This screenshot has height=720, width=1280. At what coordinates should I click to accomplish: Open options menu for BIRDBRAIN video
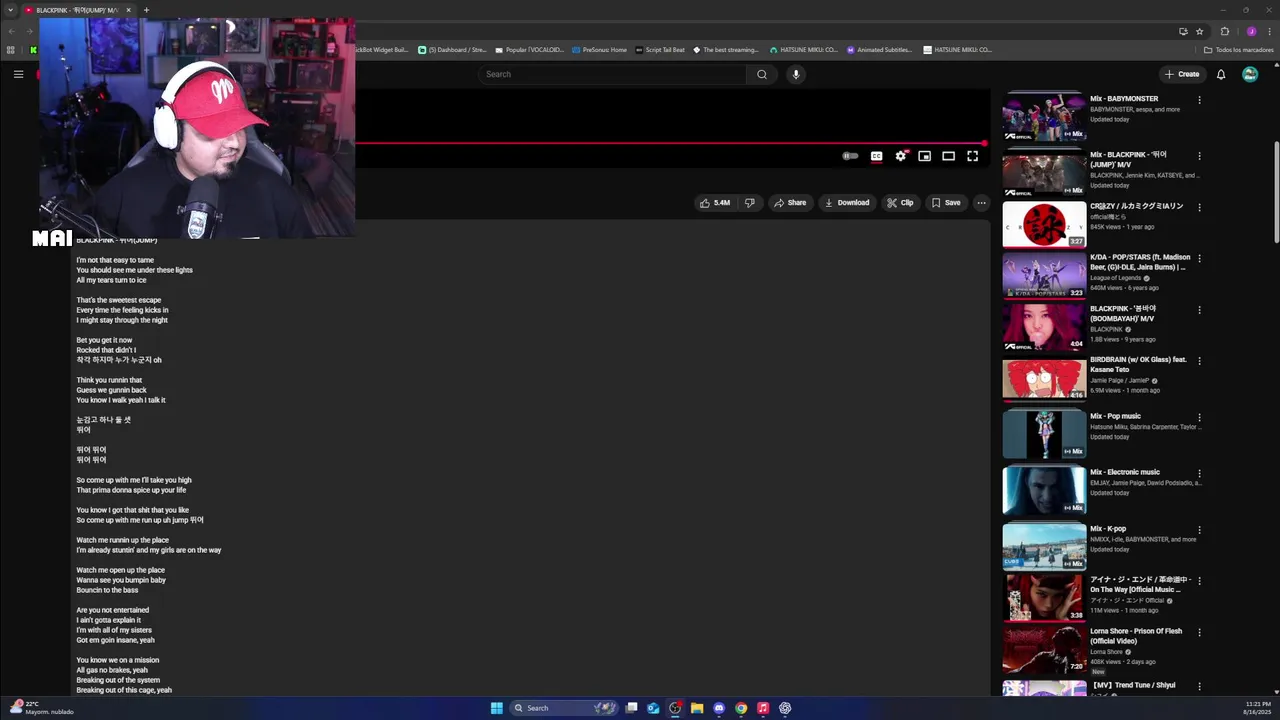(x=1199, y=361)
